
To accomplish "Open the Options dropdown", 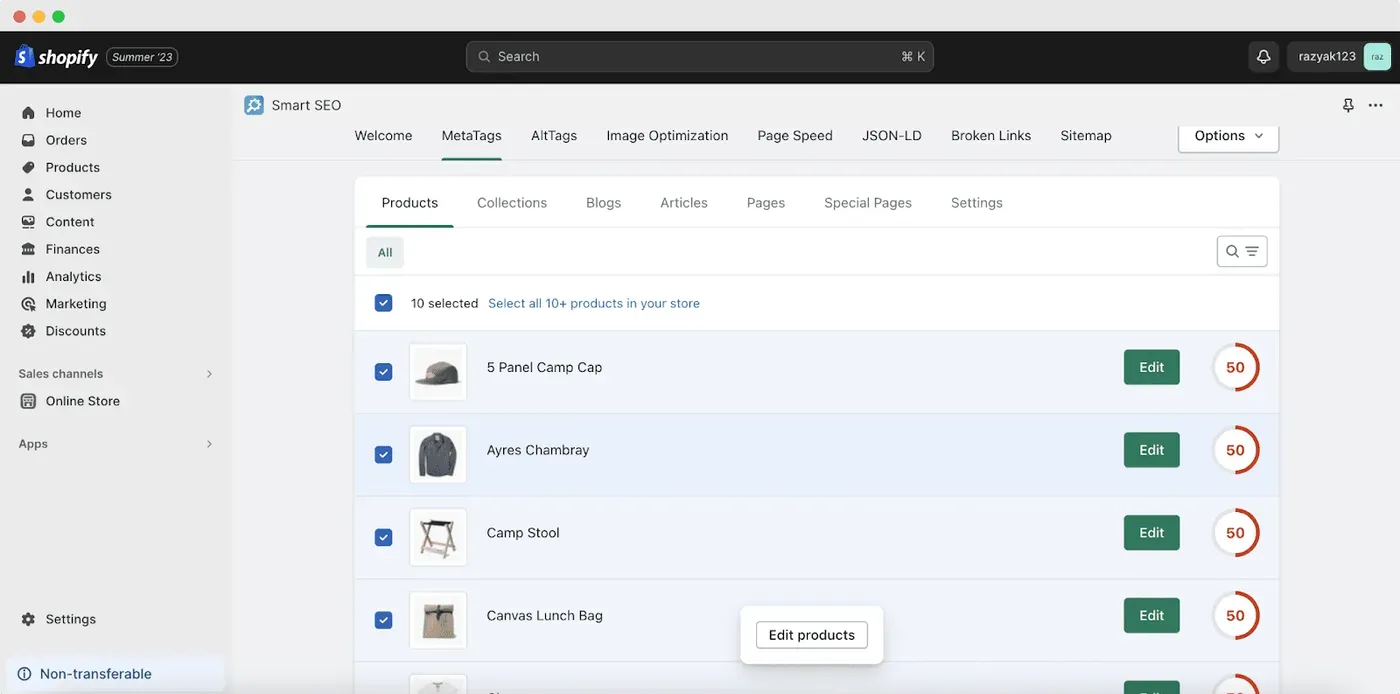I will click(1229, 136).
